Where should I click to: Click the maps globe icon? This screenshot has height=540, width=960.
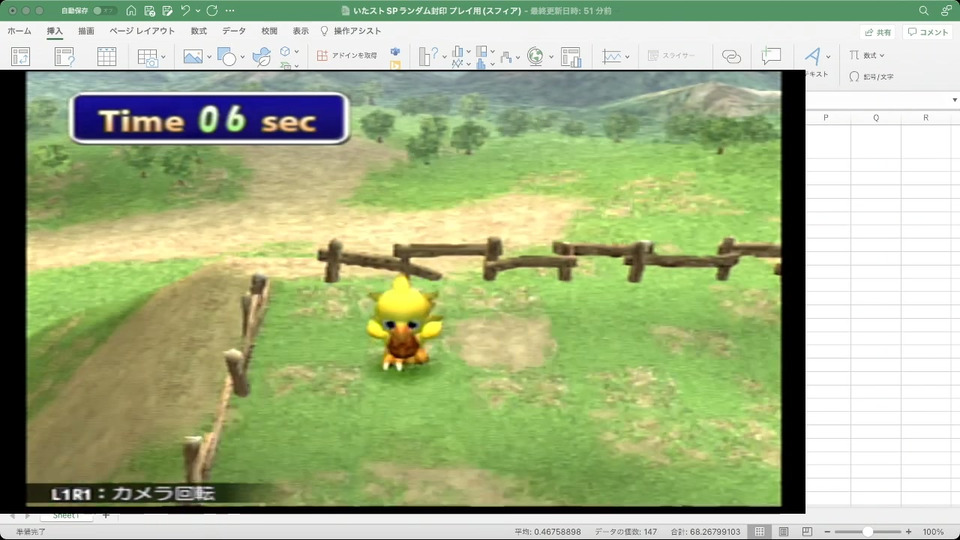point(535,56)
